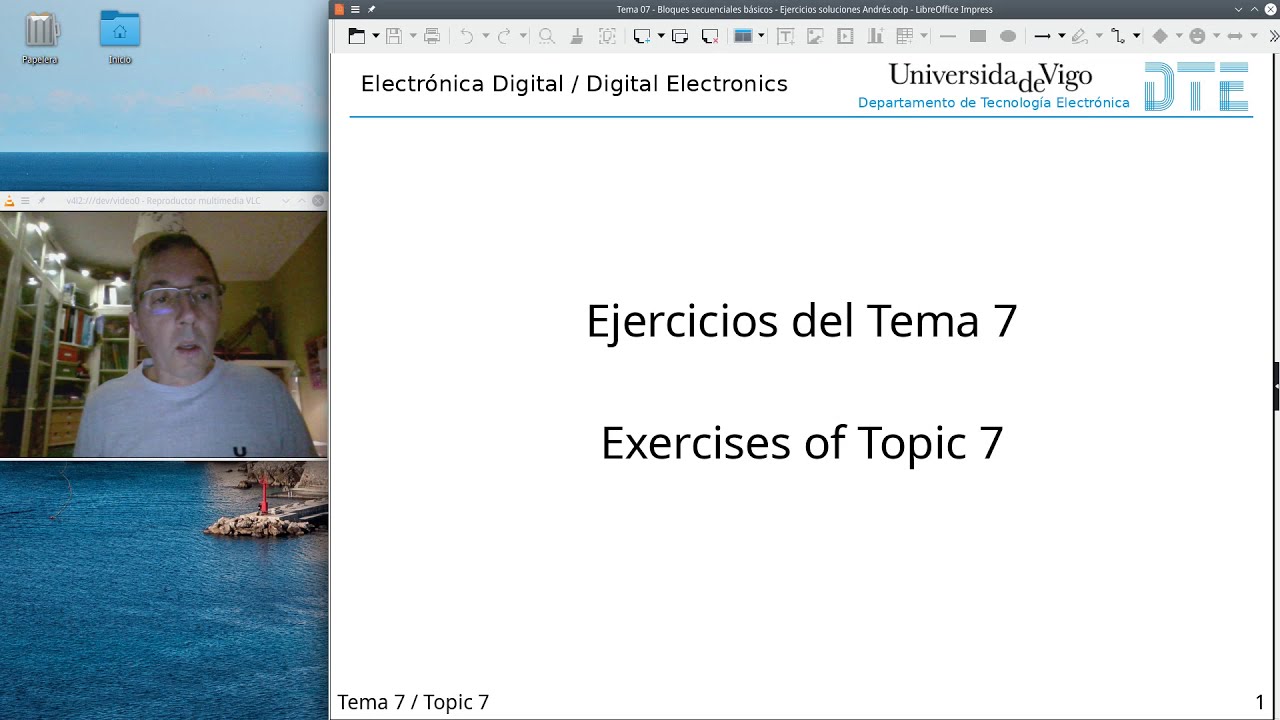The height and width of the screenshot is (720, 1280).
Task: Click the Zoom and Pan icon
Action: coord(607,36)
